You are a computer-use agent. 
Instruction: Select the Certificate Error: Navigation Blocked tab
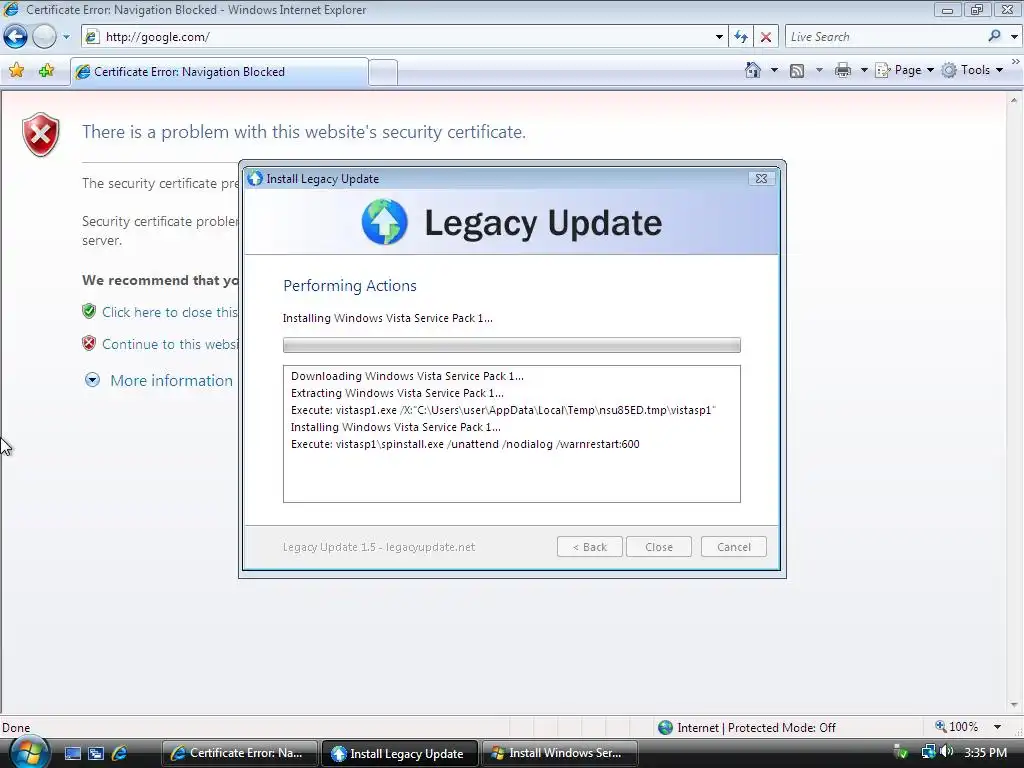(x=219, y=72)
